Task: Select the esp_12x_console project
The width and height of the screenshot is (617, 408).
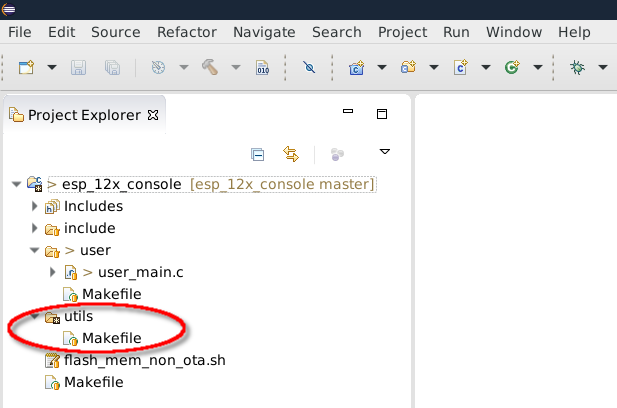Action: (212, 184)
